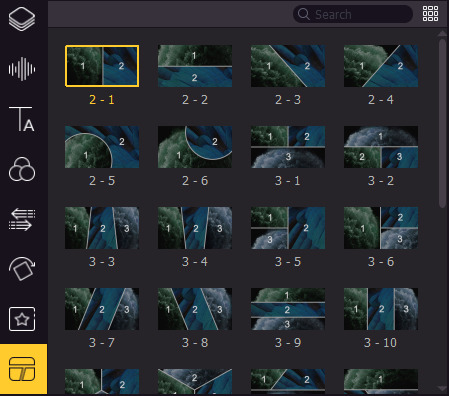Screen dimensions: 449x396
Task: Open the three-circle Effects panel icon
Action: tap(22, 169)
